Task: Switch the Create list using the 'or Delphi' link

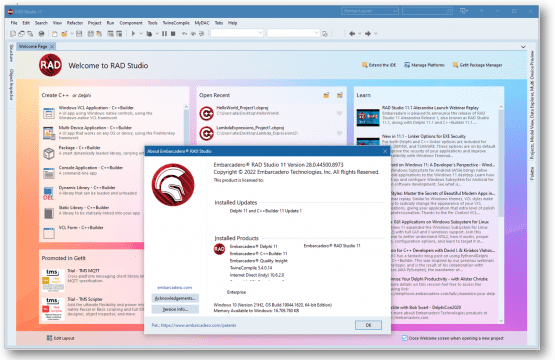Action: 82,95
